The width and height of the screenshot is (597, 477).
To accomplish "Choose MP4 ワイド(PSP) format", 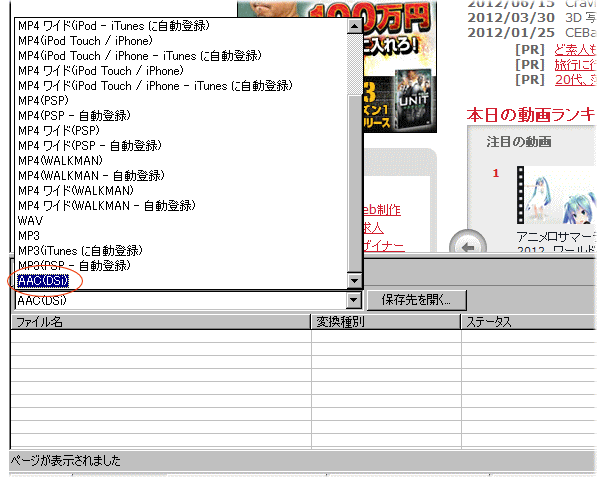I will [59, 131].
